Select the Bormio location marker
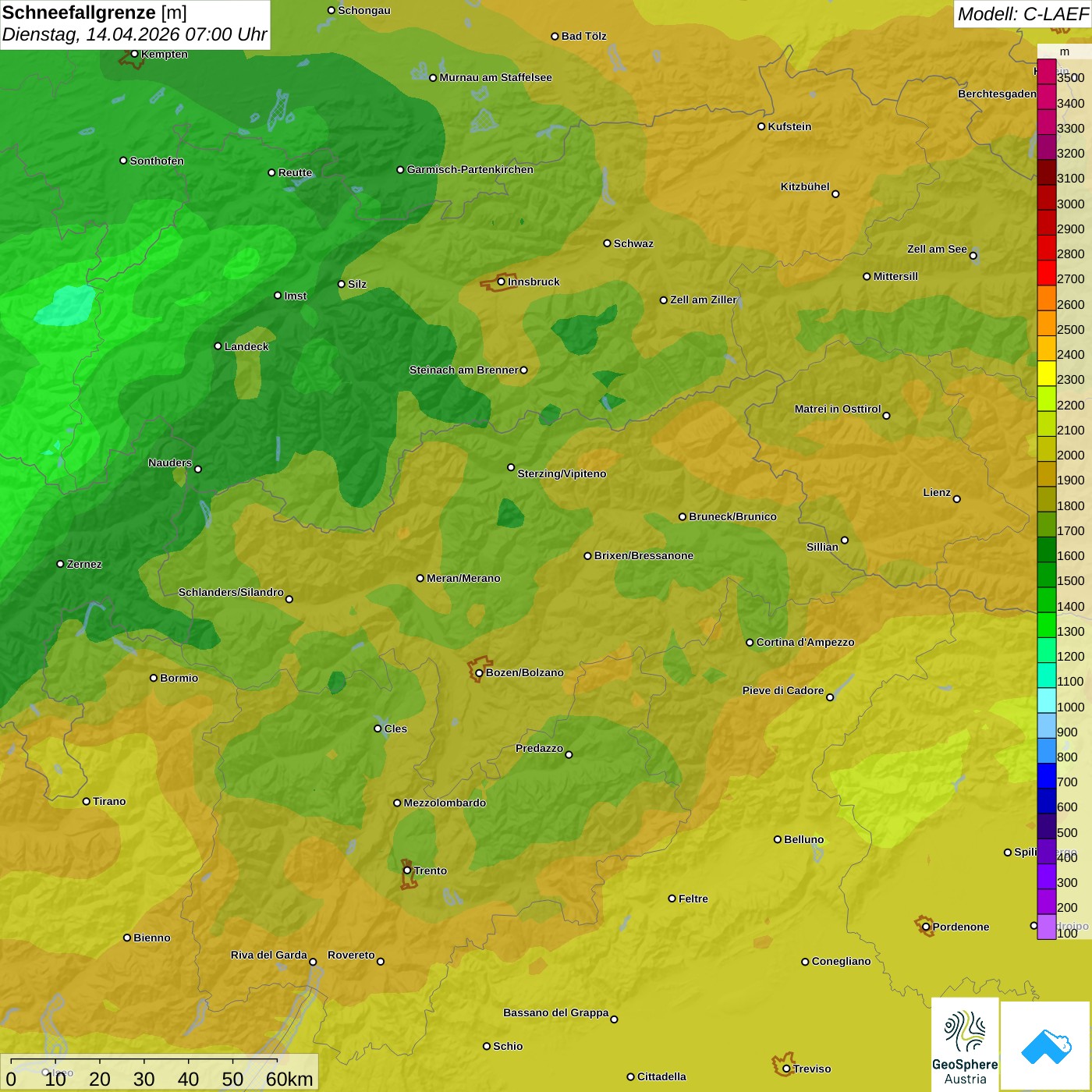 154,678
